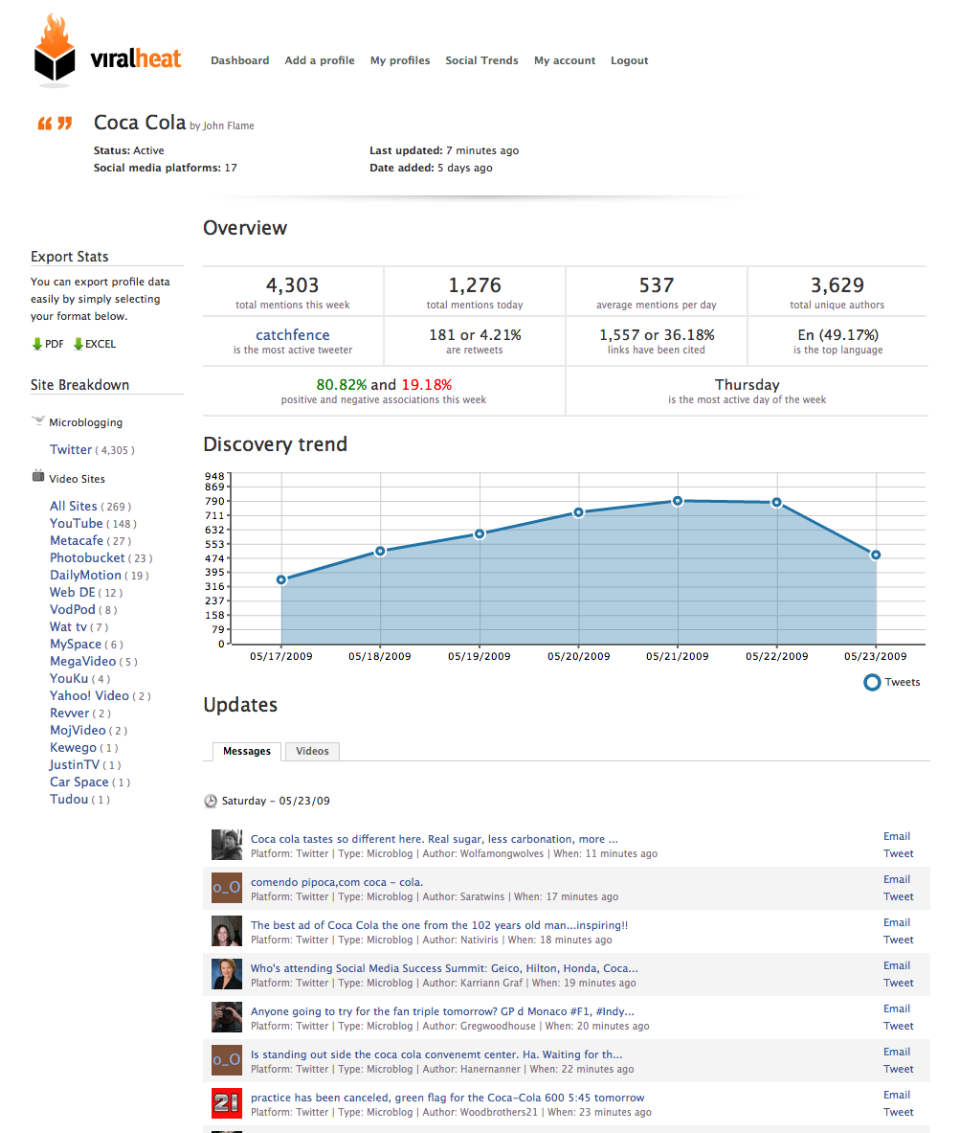
Task: Open the 'comendo pipoca,com coca' message
Action: pyautogui.click(x=337, y=882)
